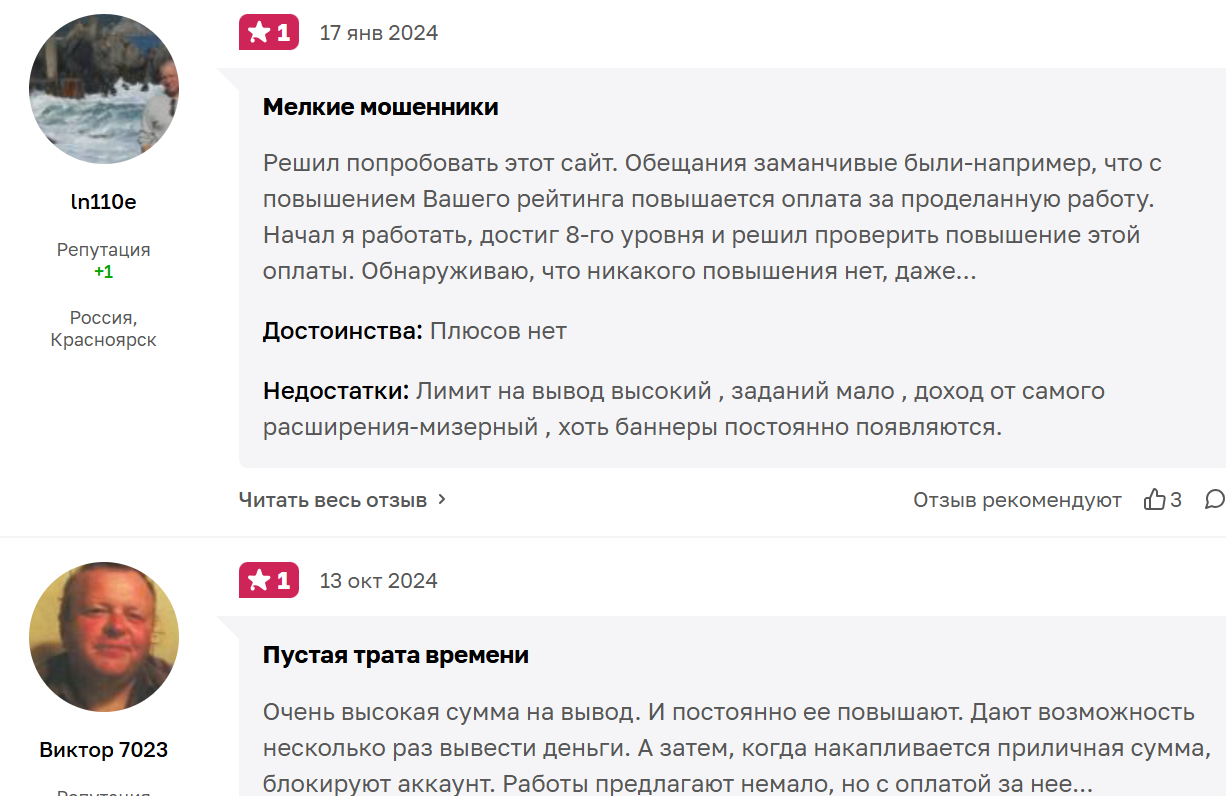Viewport: 1226px width, 796px height.
Task: Open comments icon on ln110e's review
Action: pyautogui.click(x=1215, y=499)
